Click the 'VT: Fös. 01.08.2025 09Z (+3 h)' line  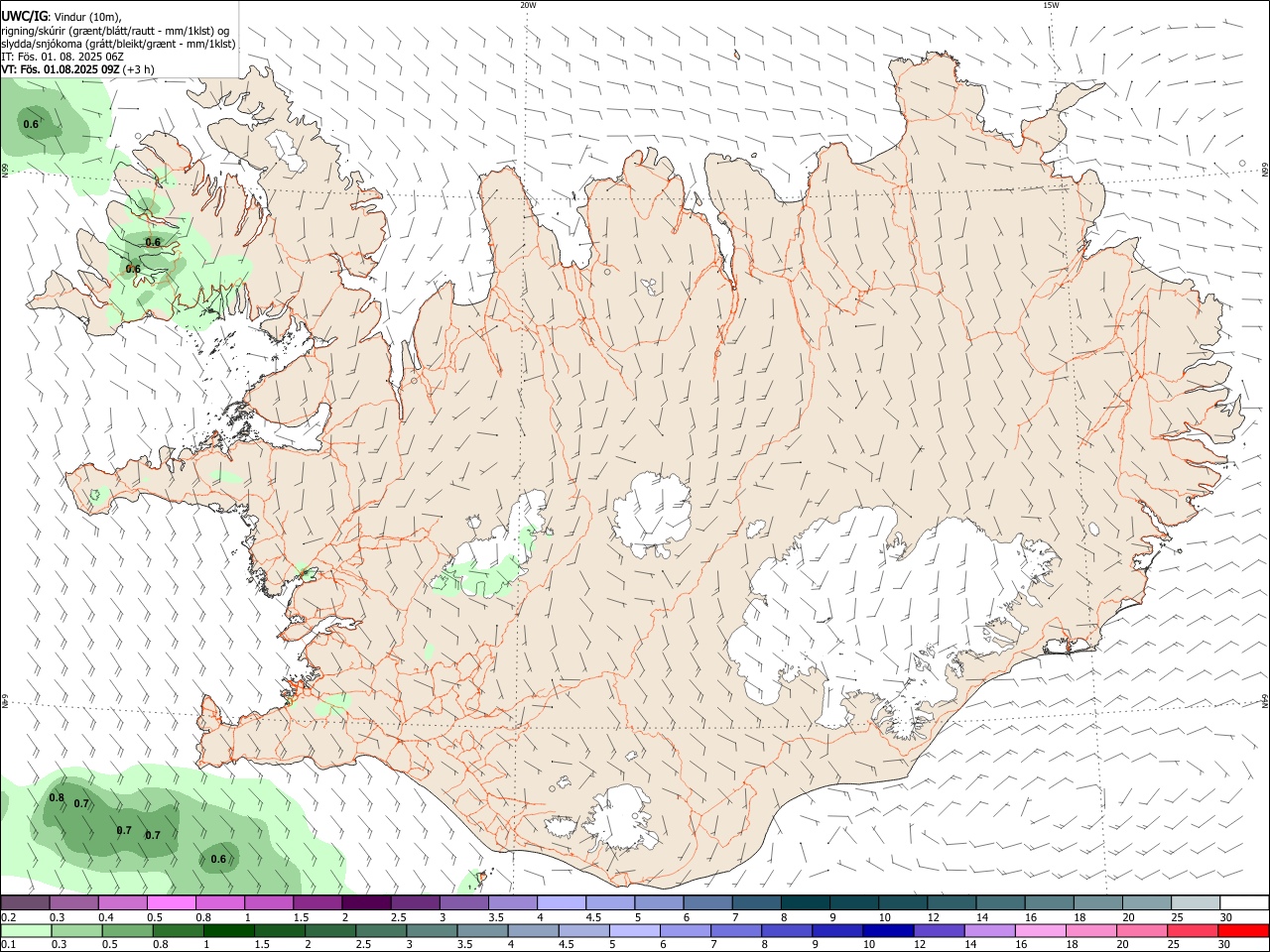pos(77,69)
